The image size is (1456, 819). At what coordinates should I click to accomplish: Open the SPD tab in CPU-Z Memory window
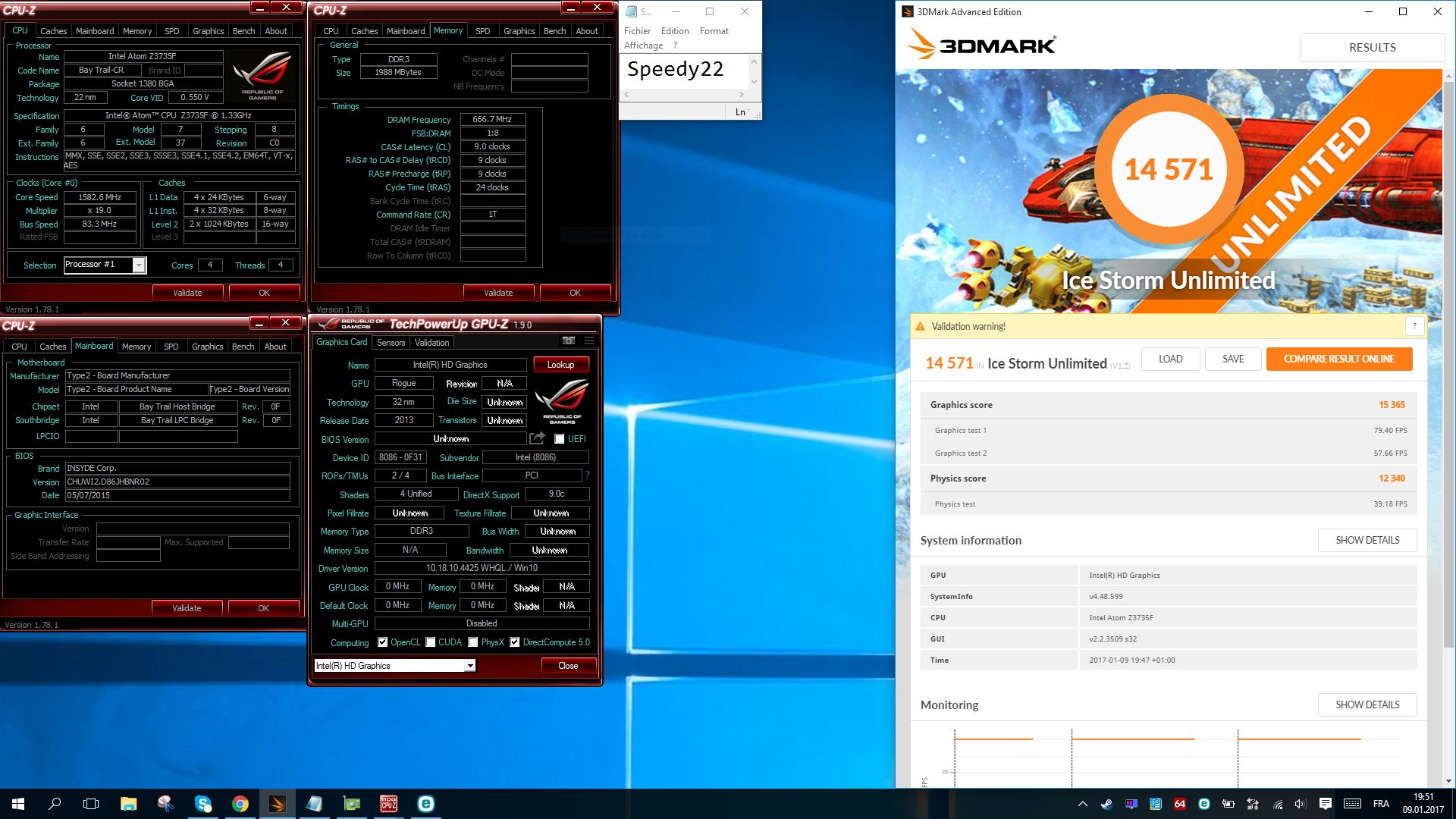(x=482, y=31)
